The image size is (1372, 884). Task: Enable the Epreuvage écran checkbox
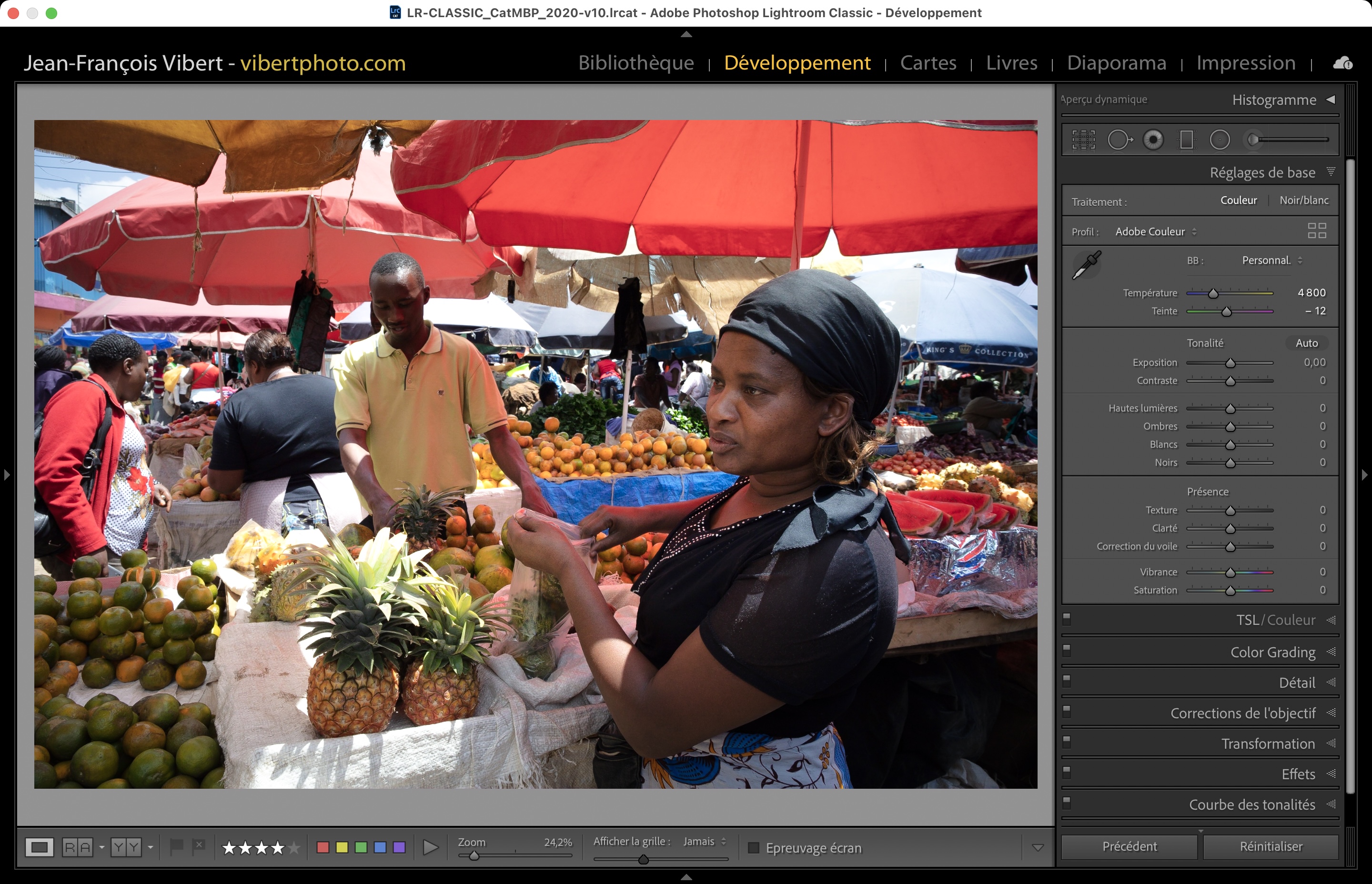[x=754, y=848]
